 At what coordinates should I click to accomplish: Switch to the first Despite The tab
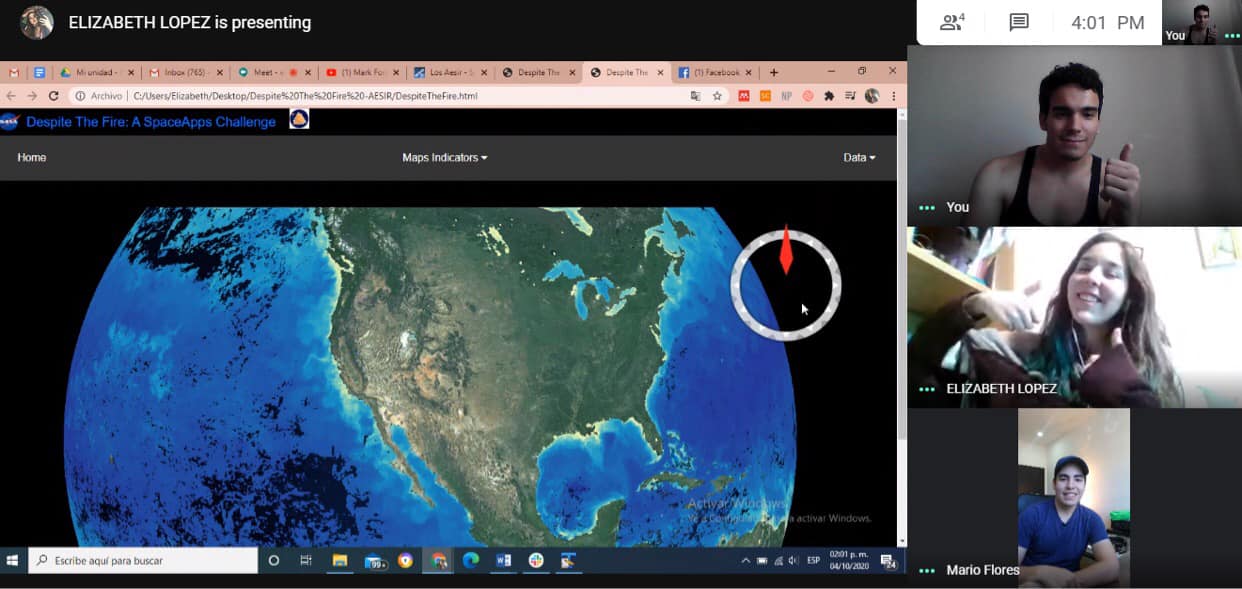(539, 73)
